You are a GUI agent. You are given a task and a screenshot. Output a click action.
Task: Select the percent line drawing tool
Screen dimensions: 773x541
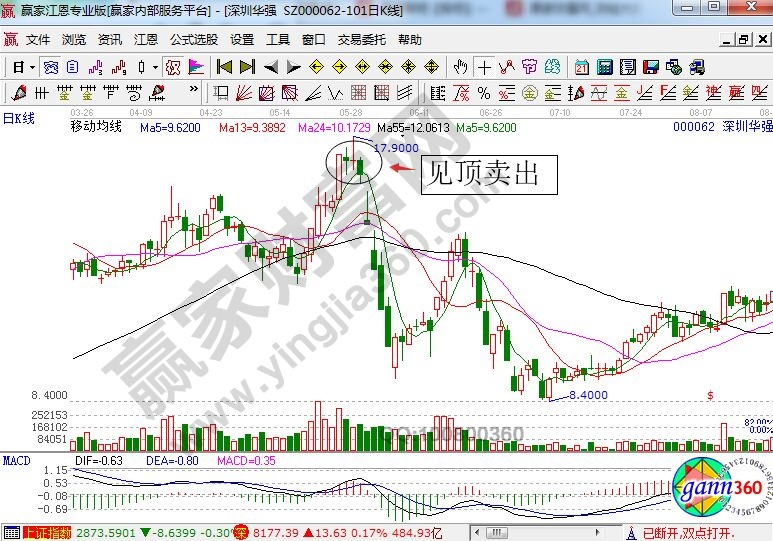[484, 93]
